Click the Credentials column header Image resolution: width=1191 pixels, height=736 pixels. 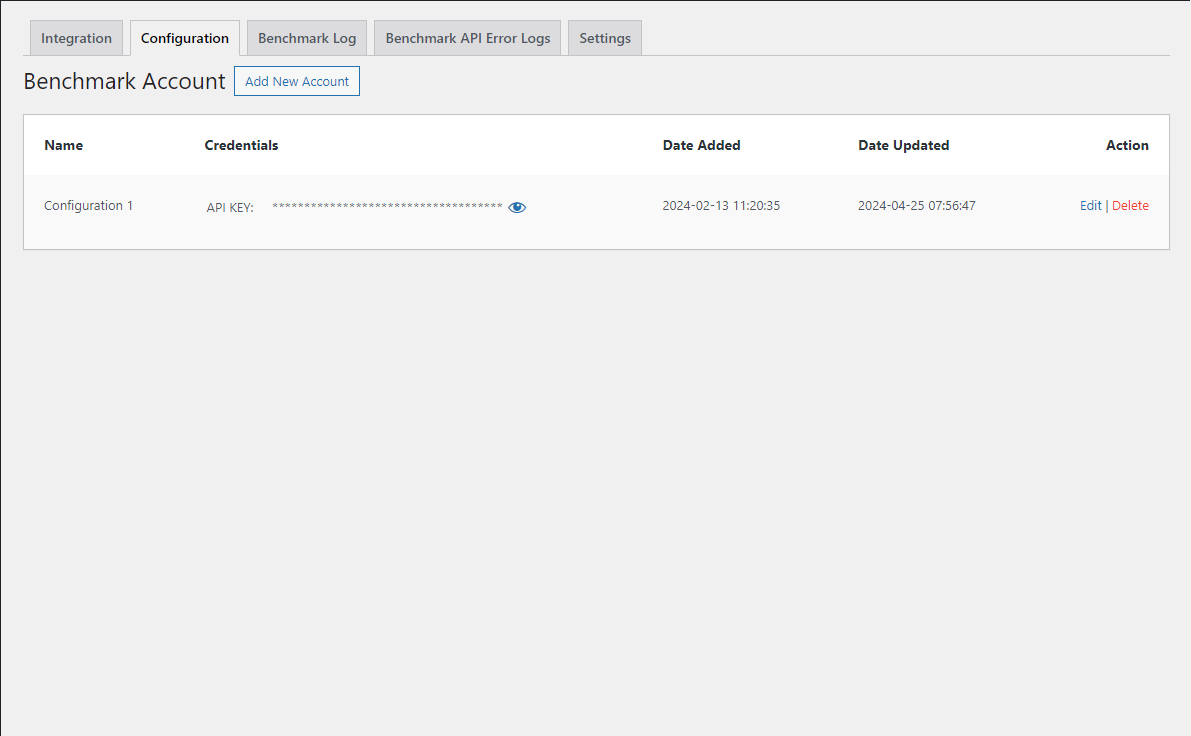[x=242, y=145]
